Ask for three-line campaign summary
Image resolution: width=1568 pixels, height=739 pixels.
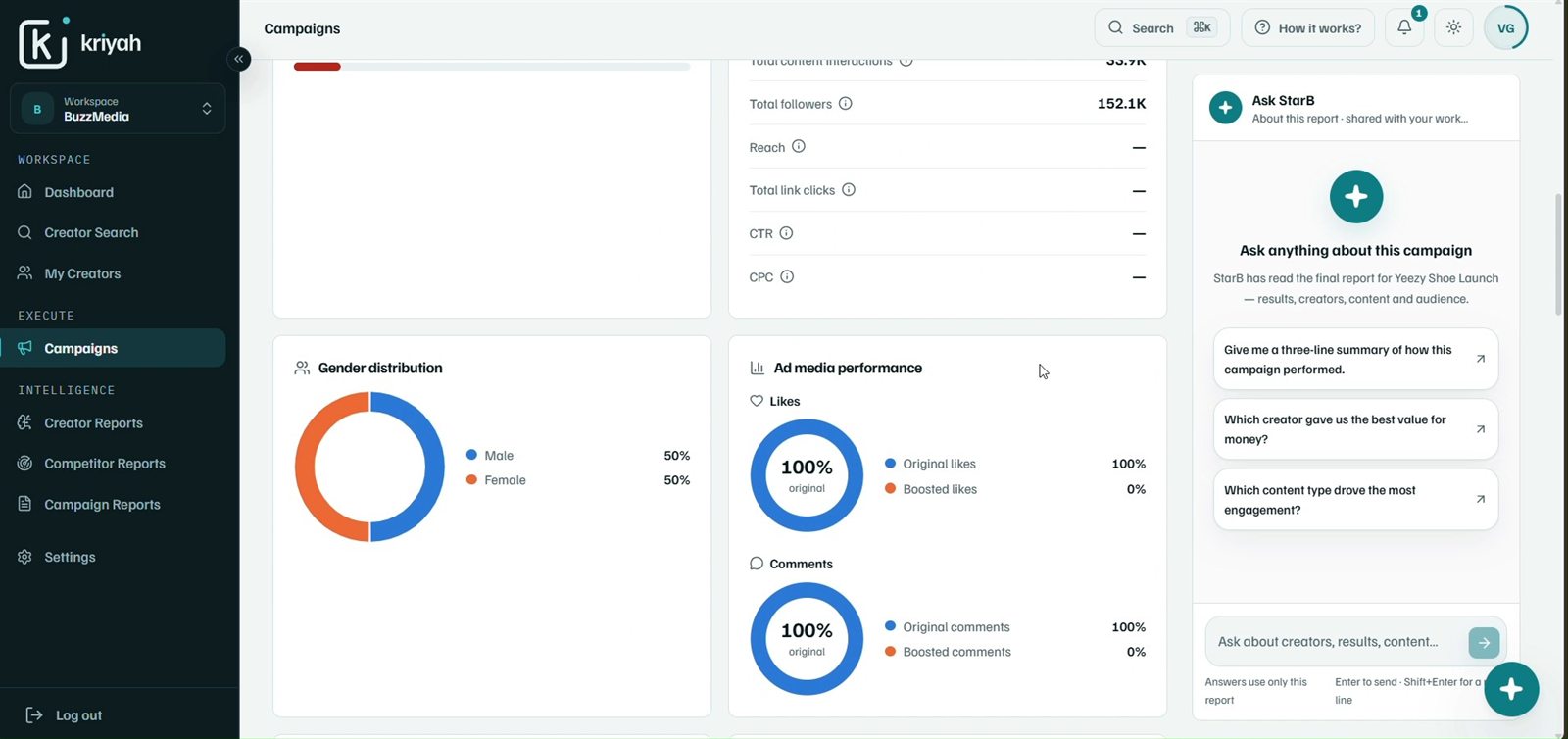(1355, 359)
